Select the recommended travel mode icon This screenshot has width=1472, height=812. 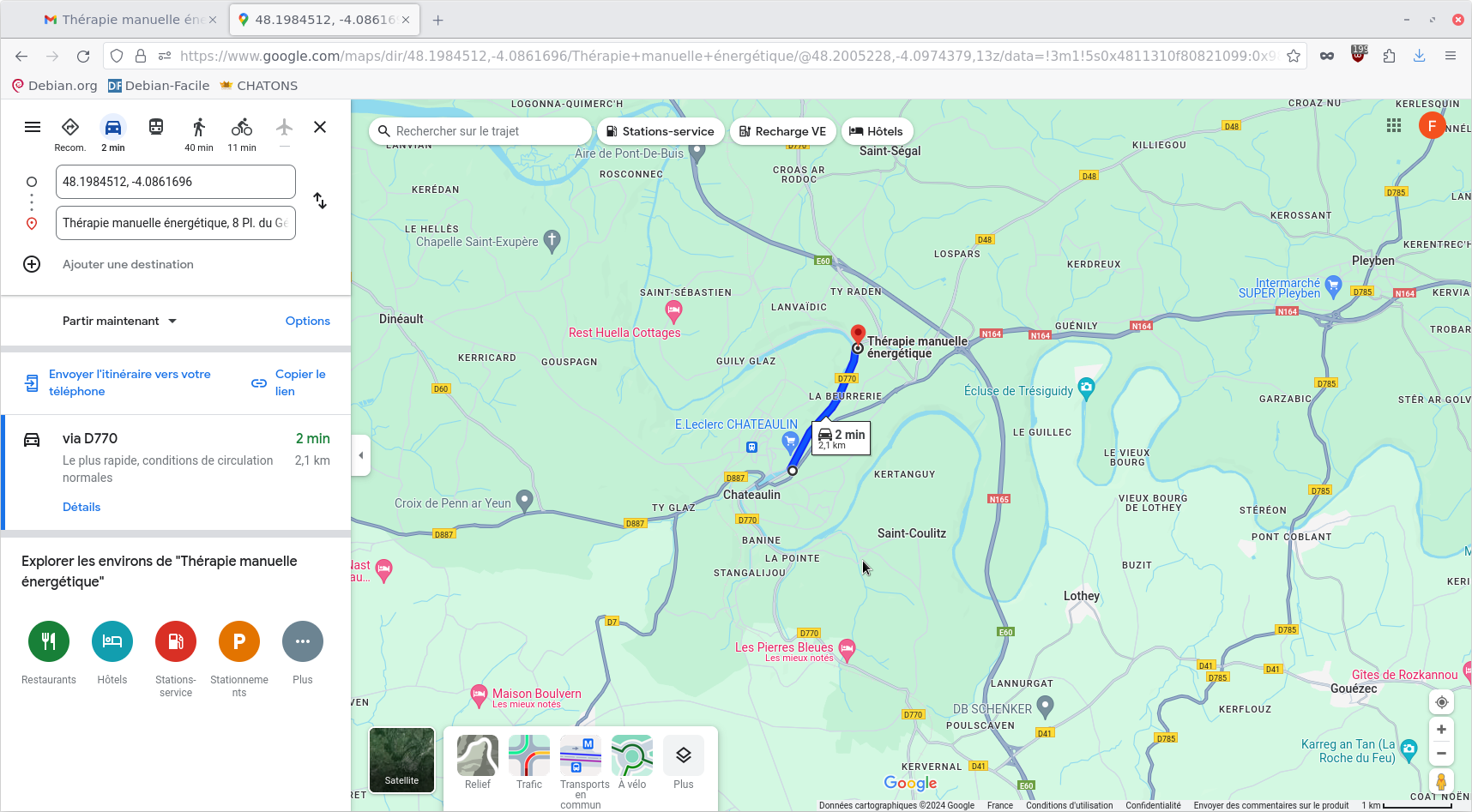point(70,127)
